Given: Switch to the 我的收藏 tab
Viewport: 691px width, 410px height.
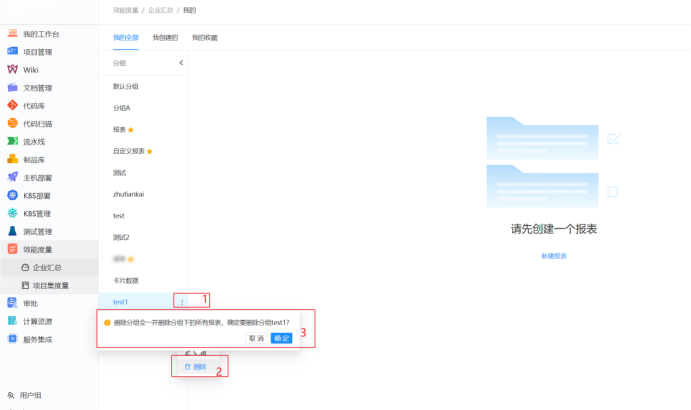Looking at the screenshot, I should tap(204, 37).
